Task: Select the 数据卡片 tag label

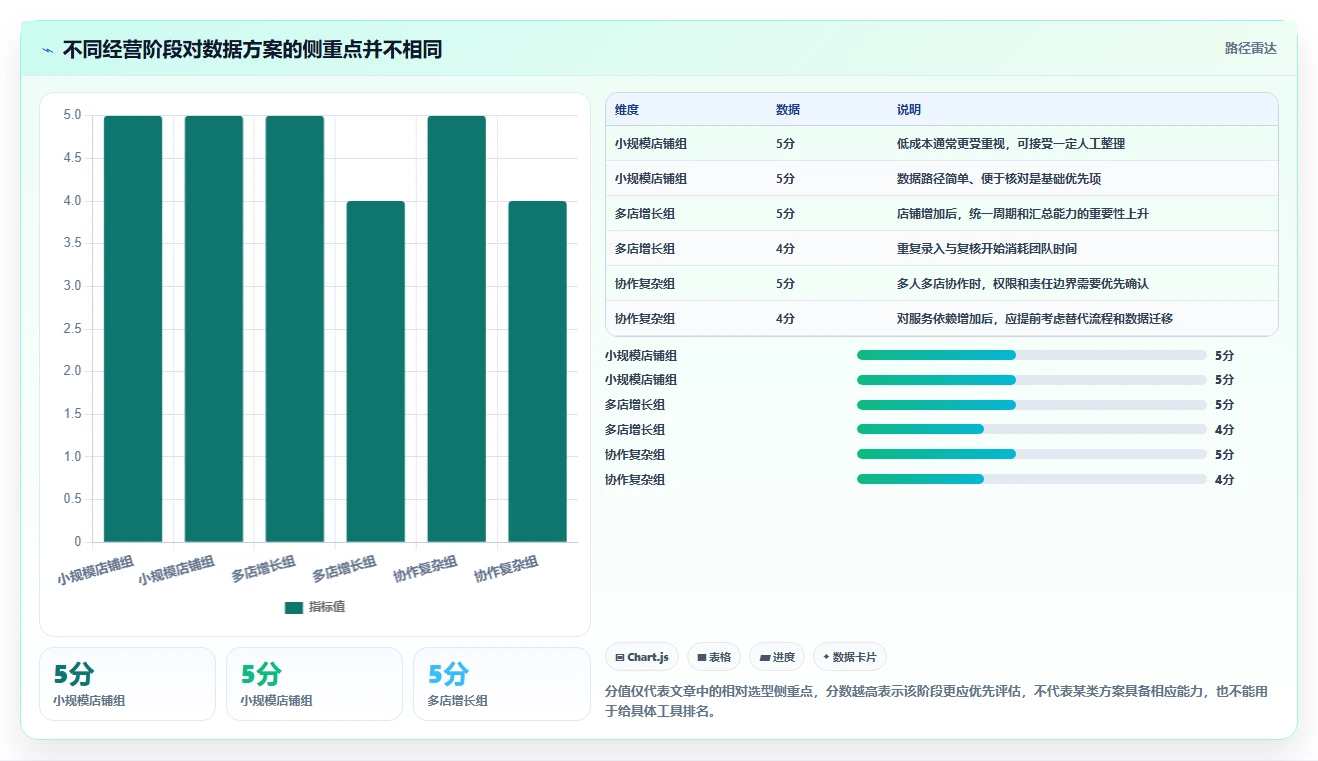Action: tap(854, 657)
